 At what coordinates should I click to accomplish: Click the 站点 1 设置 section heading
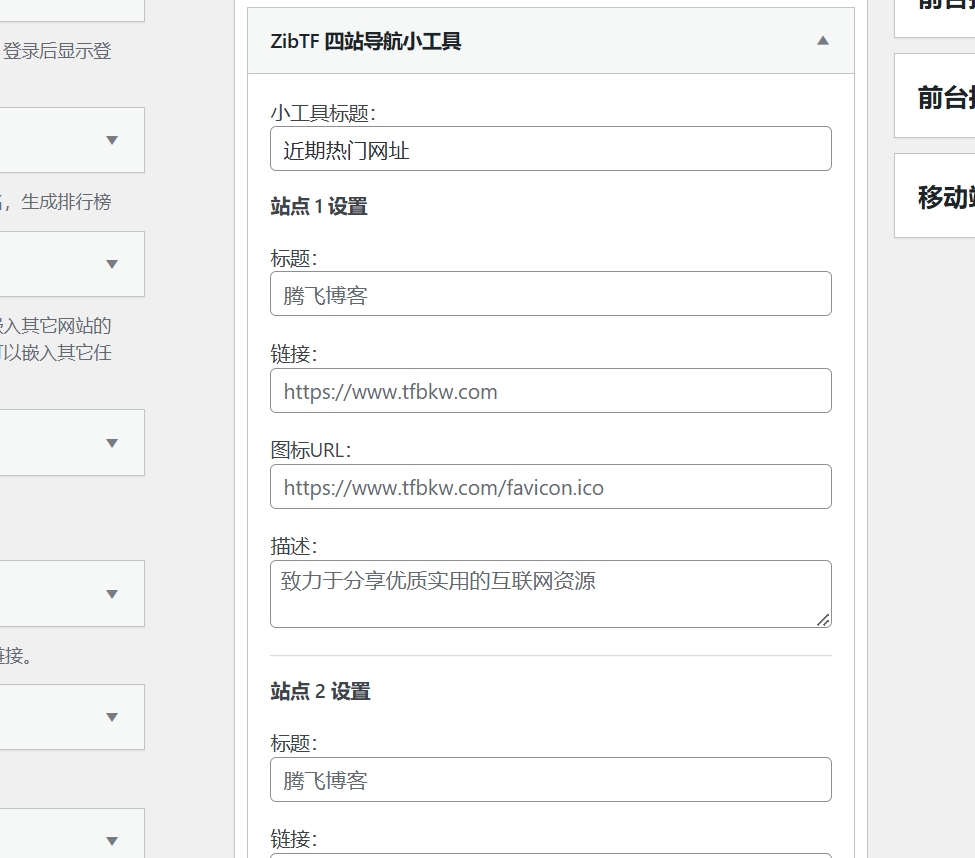coord(320,207)
